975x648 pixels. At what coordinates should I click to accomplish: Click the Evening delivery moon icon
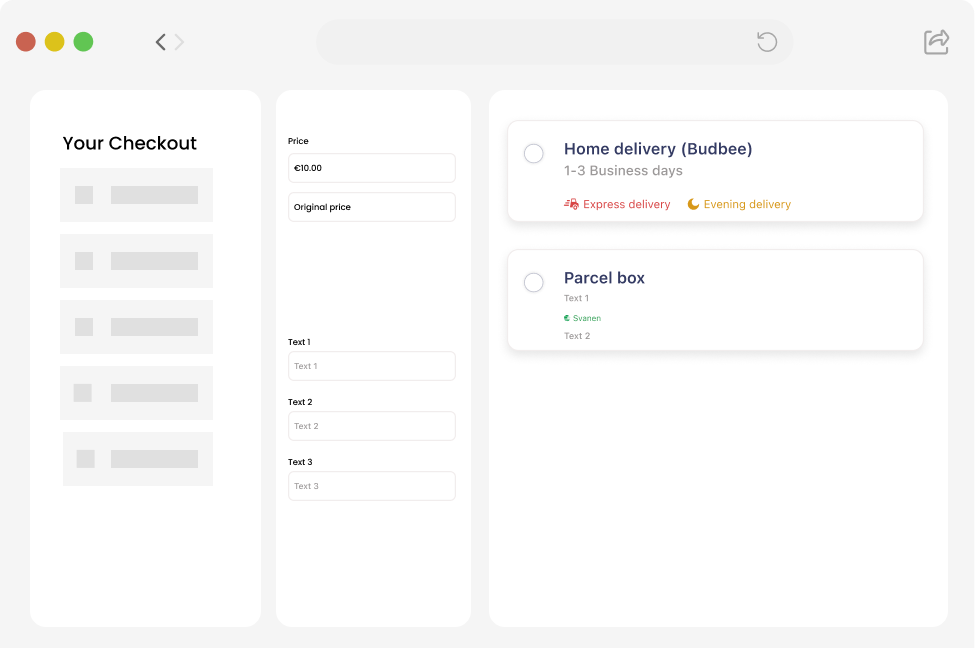(x=693, y=204)
